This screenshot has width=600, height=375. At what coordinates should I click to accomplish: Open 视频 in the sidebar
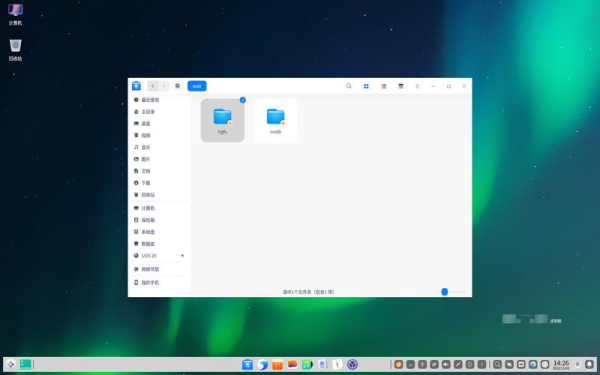[x=160, y=135]
